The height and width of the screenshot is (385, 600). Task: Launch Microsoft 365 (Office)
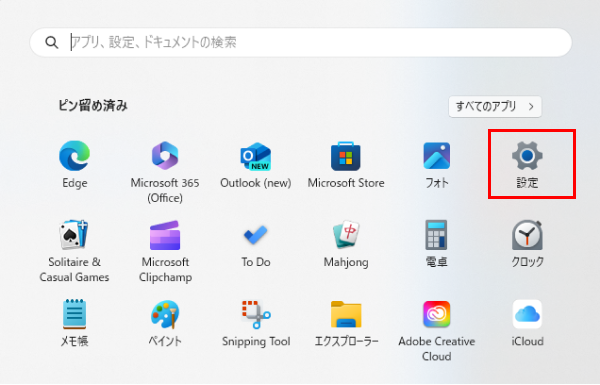(165, 171)
